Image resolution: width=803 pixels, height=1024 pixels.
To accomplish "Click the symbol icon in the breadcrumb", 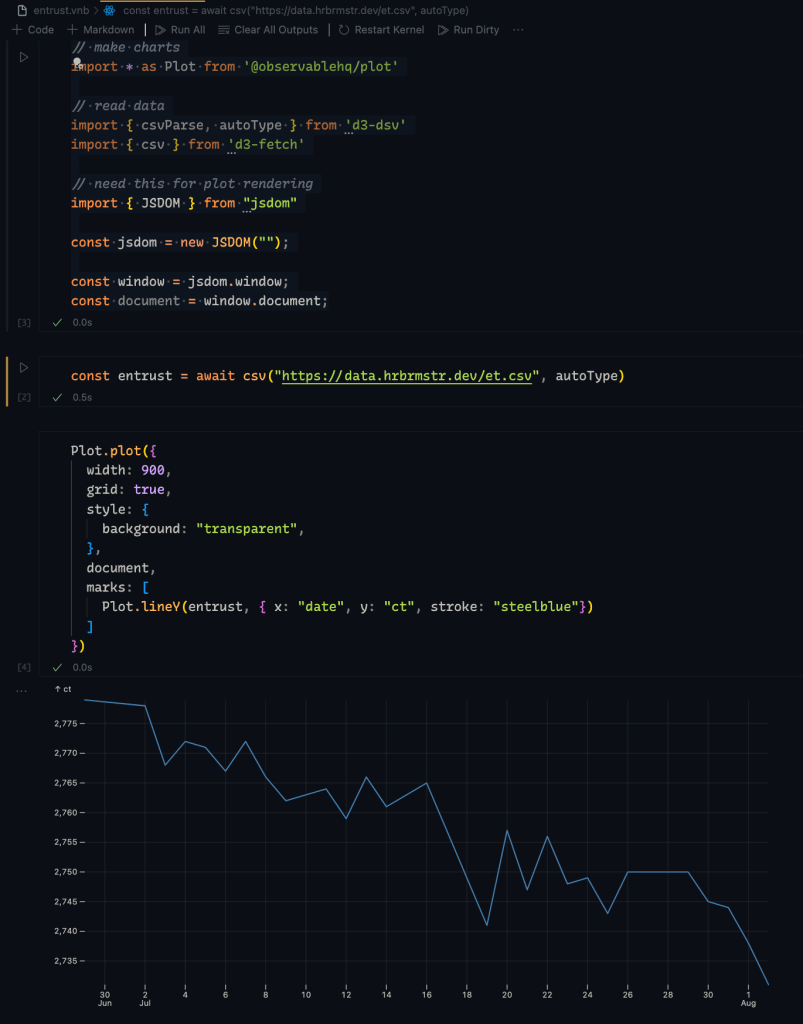I will click(107, 10).
